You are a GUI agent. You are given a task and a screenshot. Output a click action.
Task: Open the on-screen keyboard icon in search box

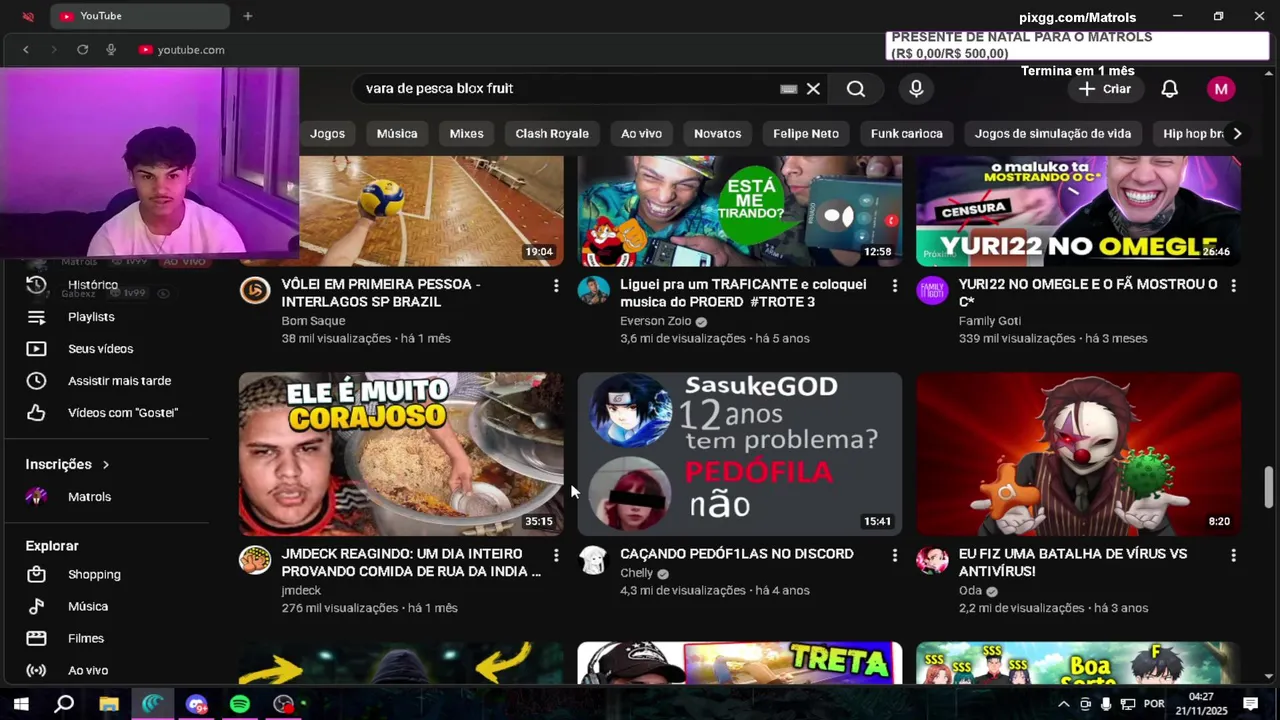(x=789, y=89)
